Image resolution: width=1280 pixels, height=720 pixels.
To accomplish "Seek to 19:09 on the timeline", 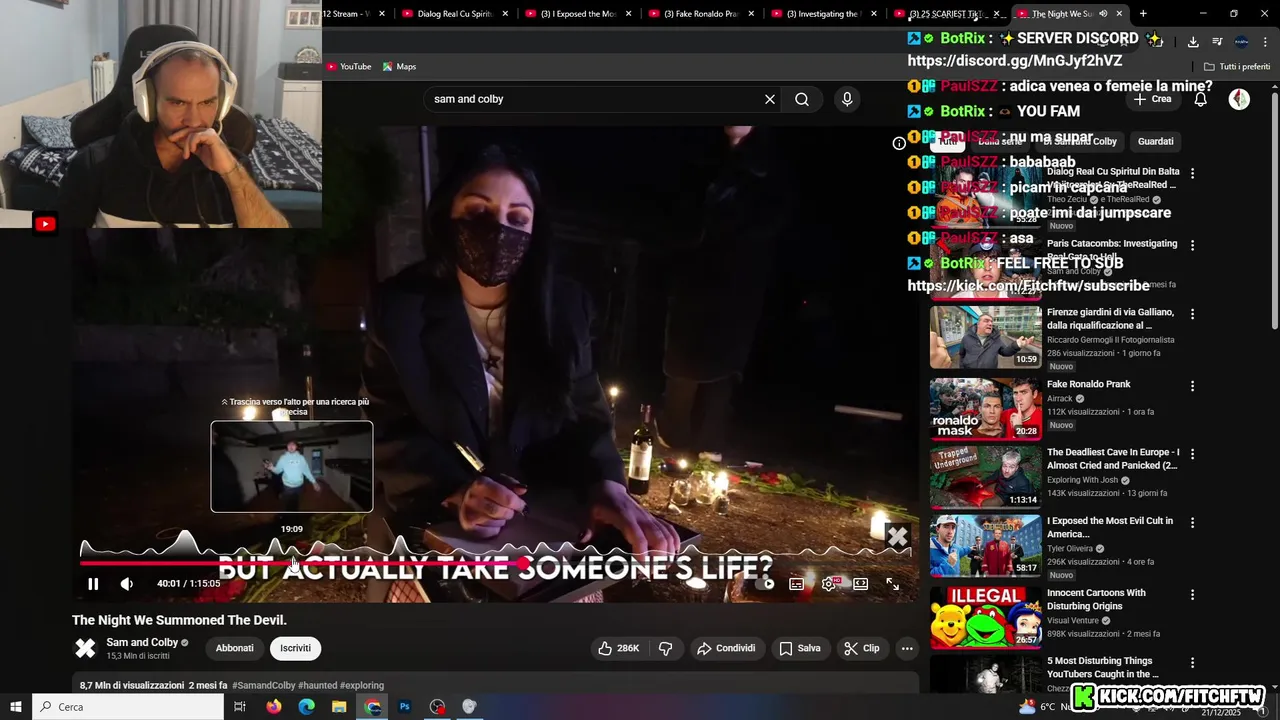I will pos(292,564).
